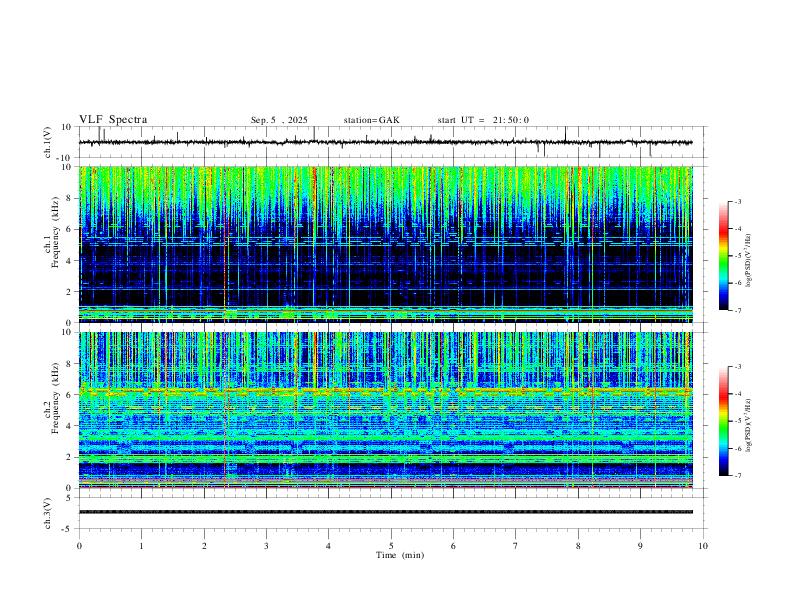Viewport: 792px width, 612px height.
Task: Click the ch.1 spectrogram panel
Action: click(386, 244)
